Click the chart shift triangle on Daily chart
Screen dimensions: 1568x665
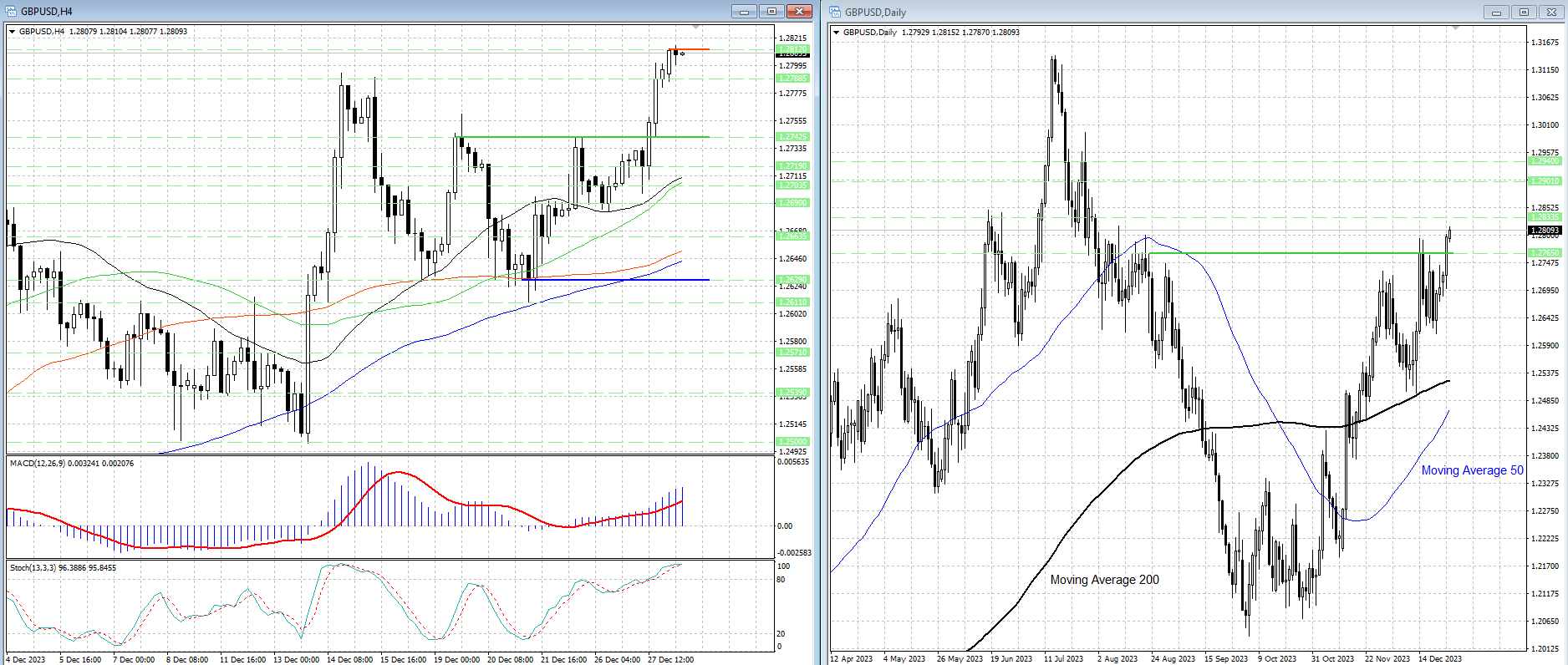(x=1456, y=28)
